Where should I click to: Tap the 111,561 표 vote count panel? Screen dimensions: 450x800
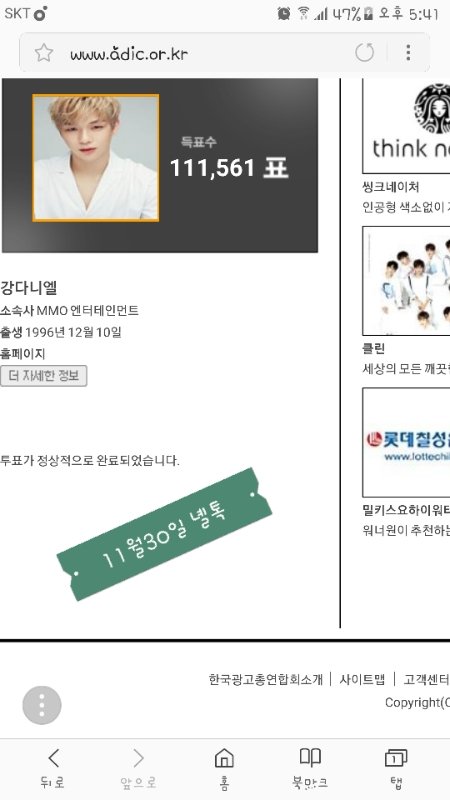pos(160,165)
